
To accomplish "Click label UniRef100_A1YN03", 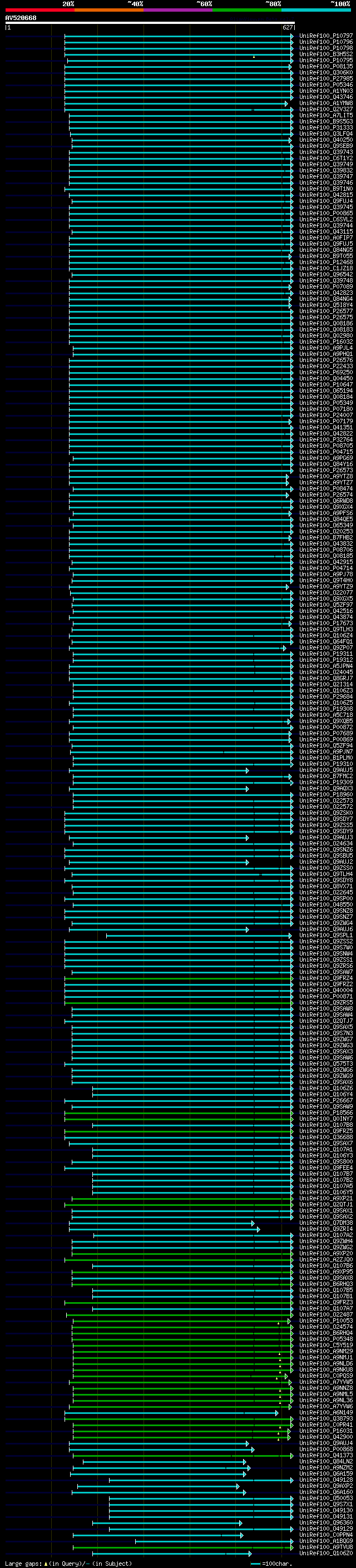I will tap(326, 91).
